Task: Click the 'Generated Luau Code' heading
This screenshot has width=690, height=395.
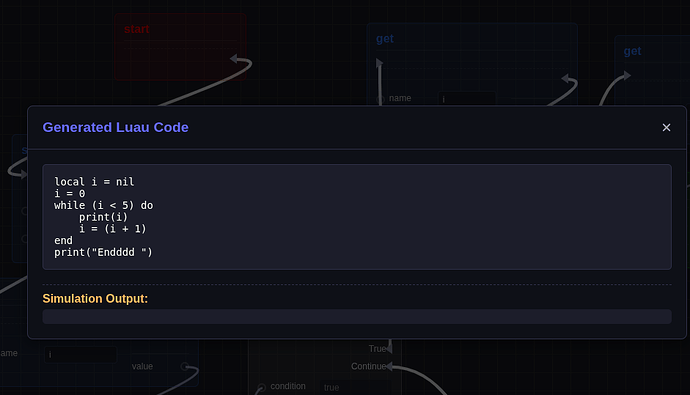Action: tap(115, 127)
